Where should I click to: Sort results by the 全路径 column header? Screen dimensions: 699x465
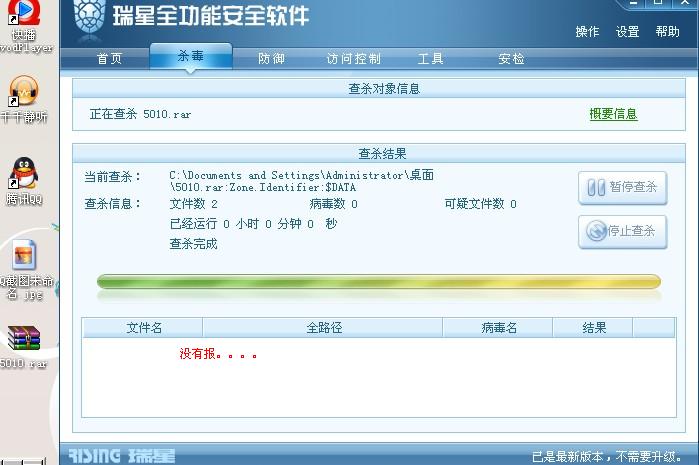coord(323,328)
